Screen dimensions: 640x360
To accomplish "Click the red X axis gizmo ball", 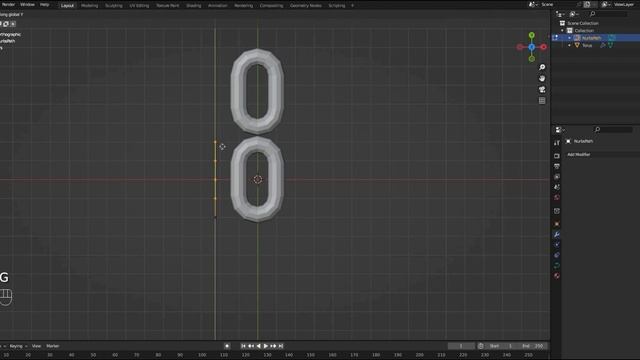I will pyautogui.click(x=543, y=47).
